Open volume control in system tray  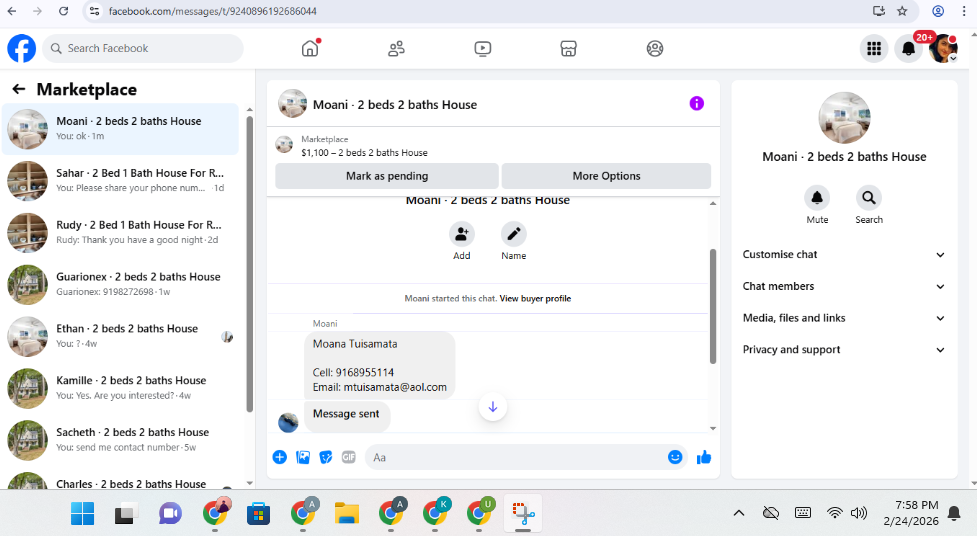point(859,513)
